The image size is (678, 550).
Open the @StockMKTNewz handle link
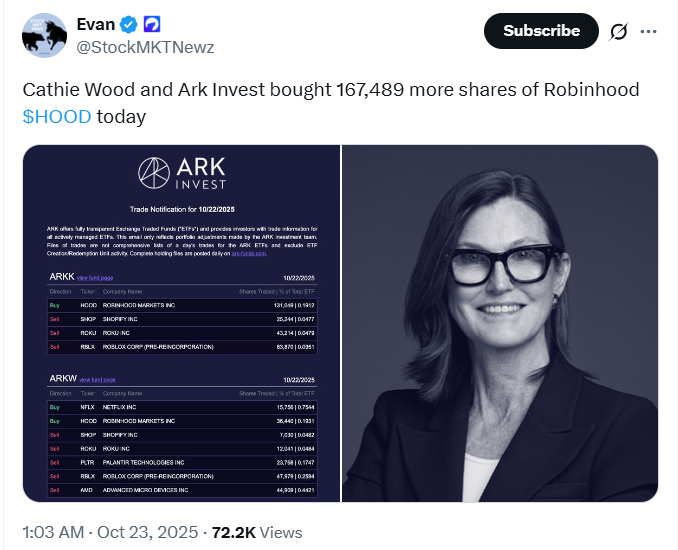(144, 46)
